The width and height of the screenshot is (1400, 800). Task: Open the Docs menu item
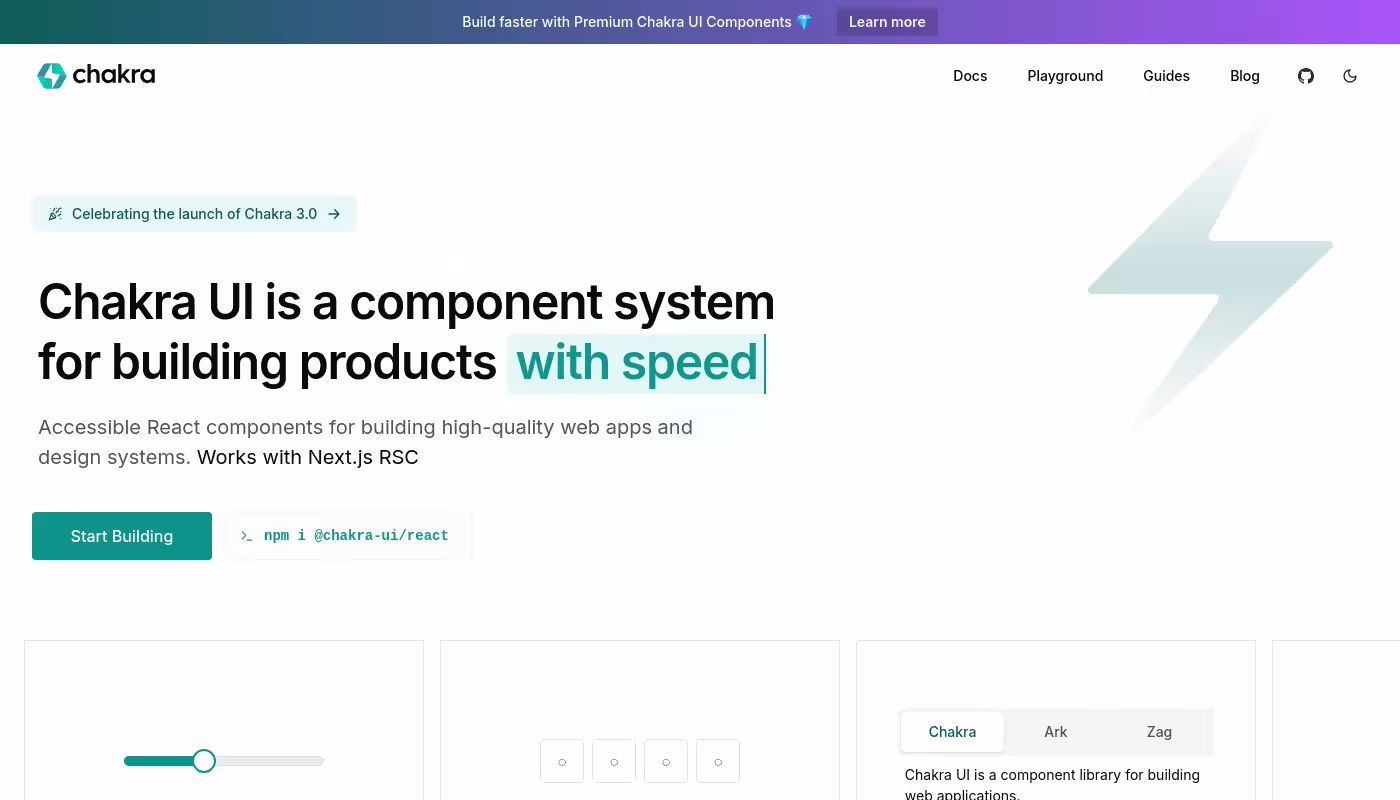click(x=970, y=76)
